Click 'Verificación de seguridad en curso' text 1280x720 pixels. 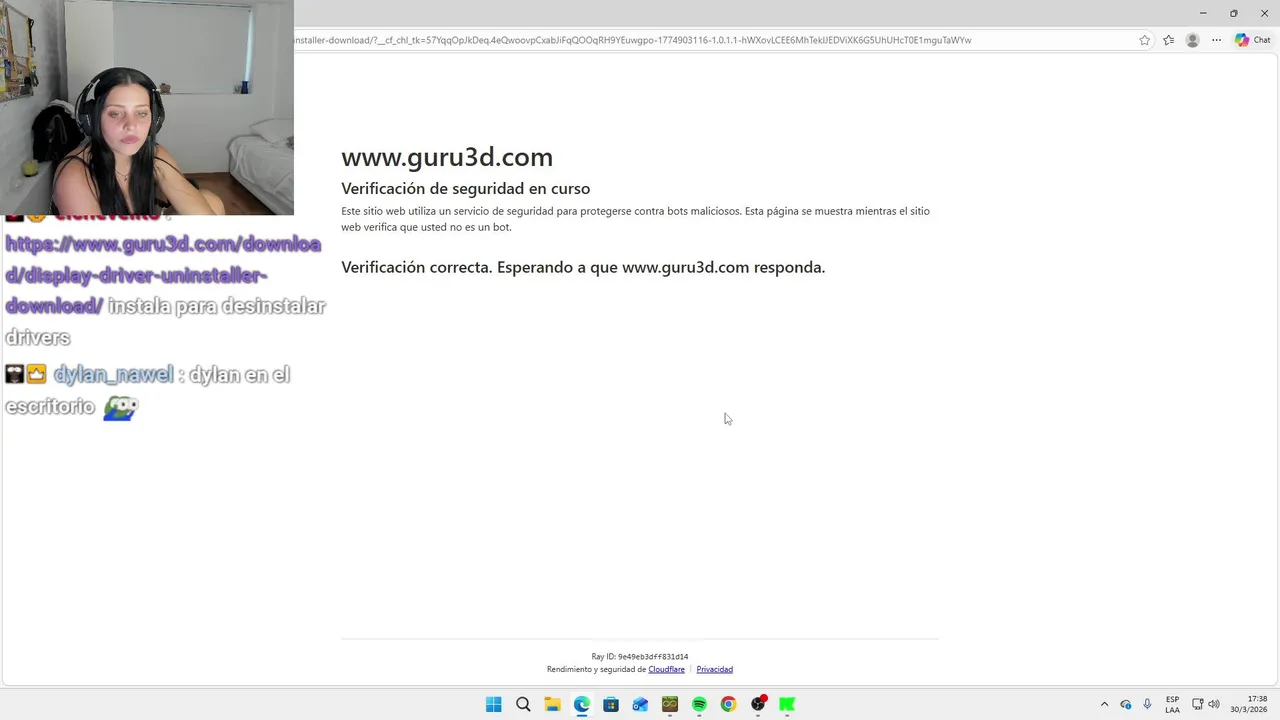point(465,188)
